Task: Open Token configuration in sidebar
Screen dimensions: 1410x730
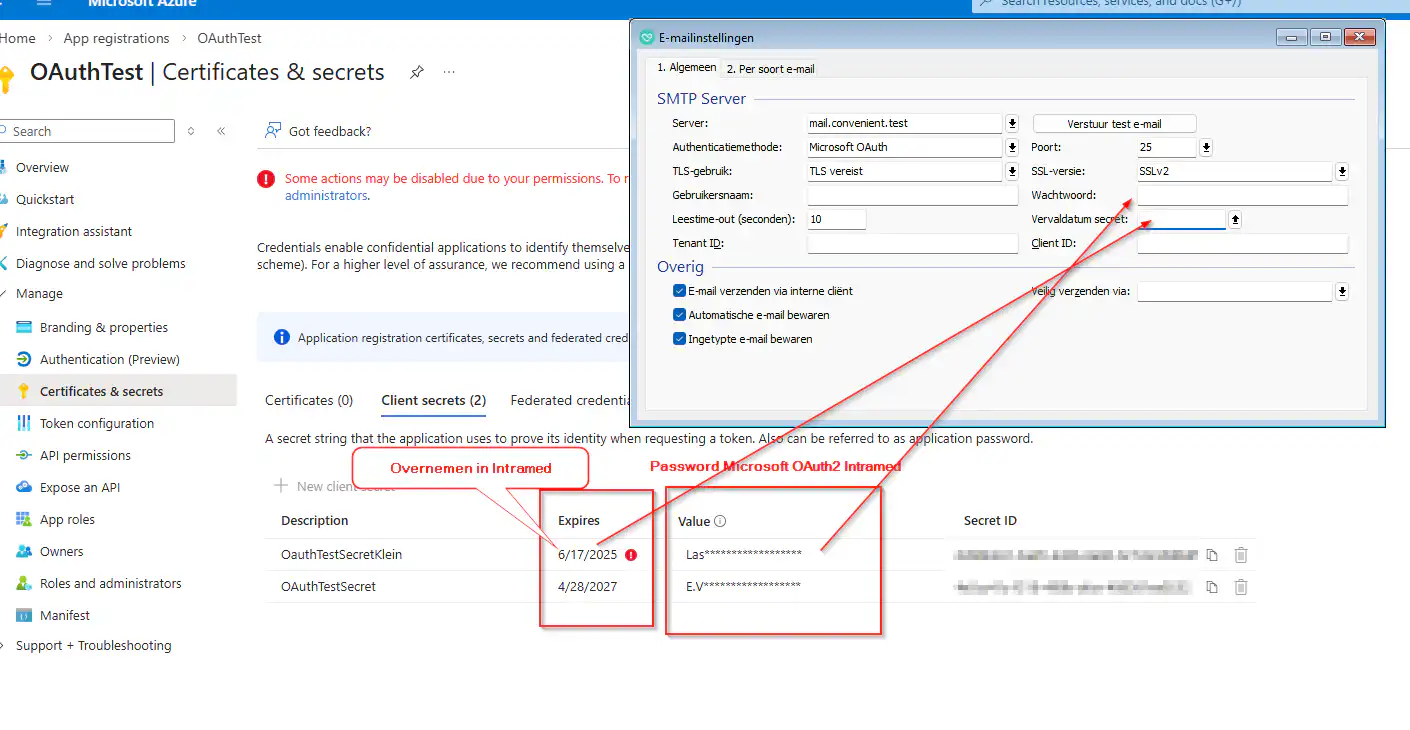Action: click(96, 423)
